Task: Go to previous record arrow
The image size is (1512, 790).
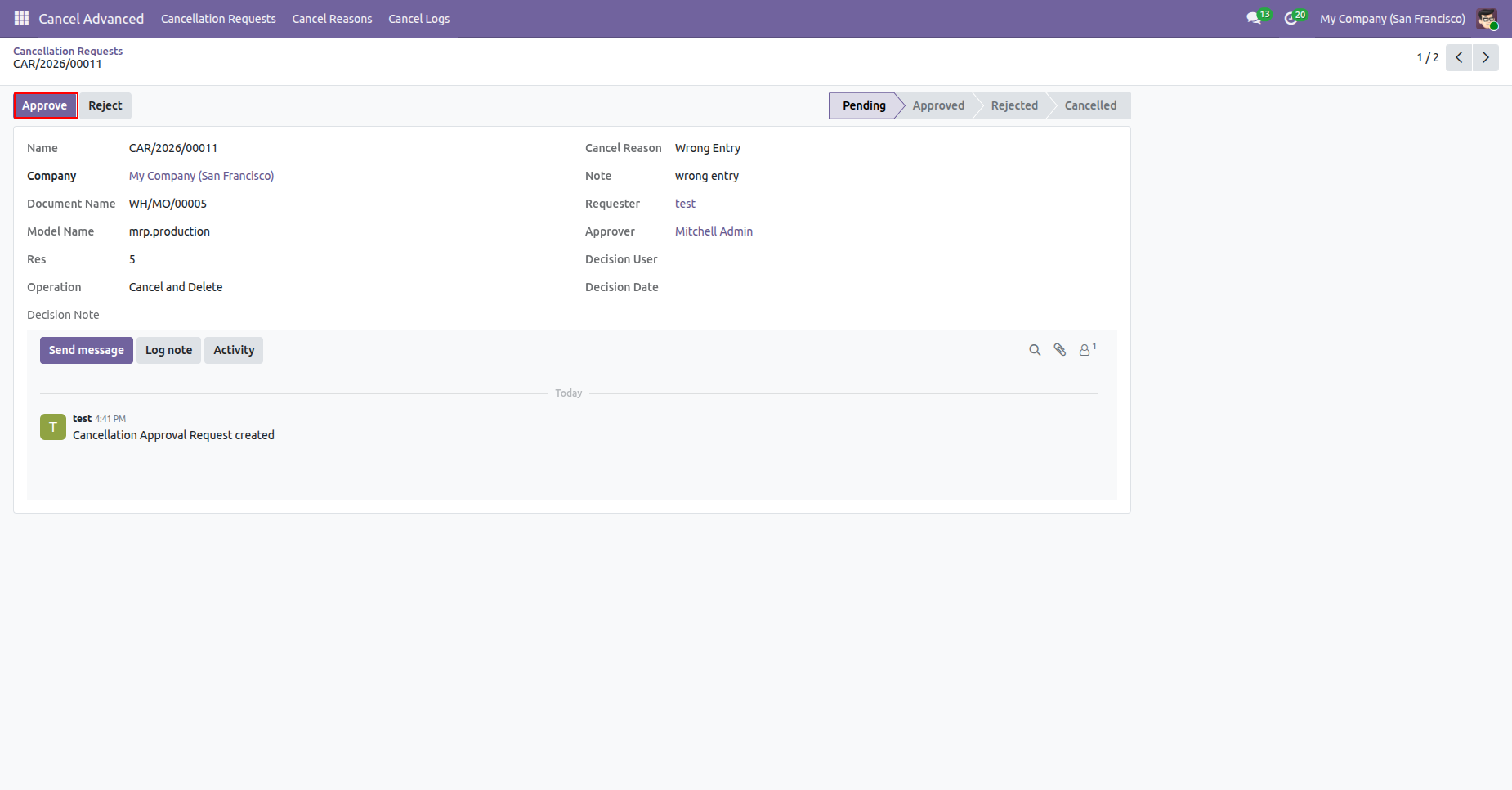Action: [1459, 57]
